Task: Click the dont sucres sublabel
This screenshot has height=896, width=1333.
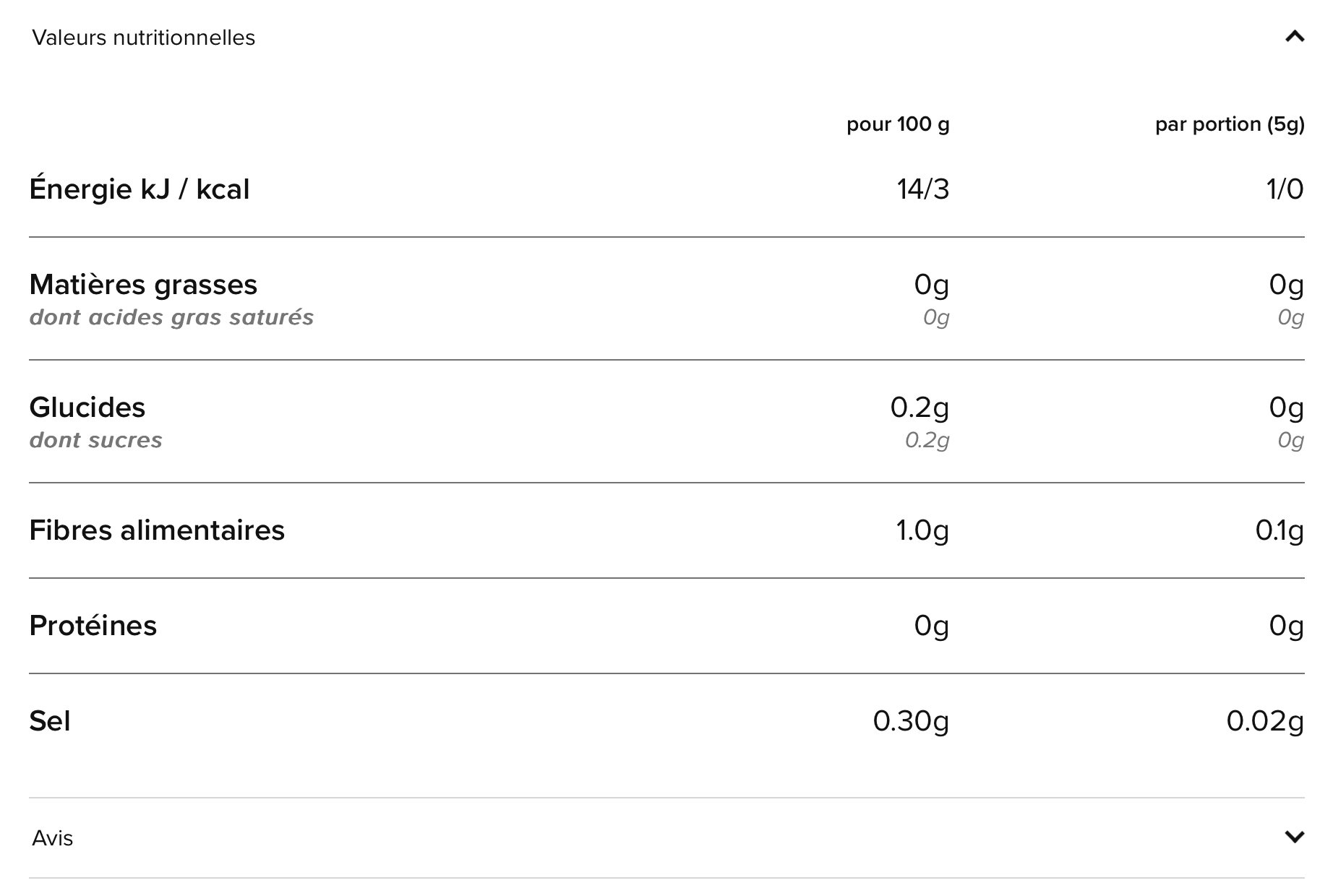Action: (96, 440)
